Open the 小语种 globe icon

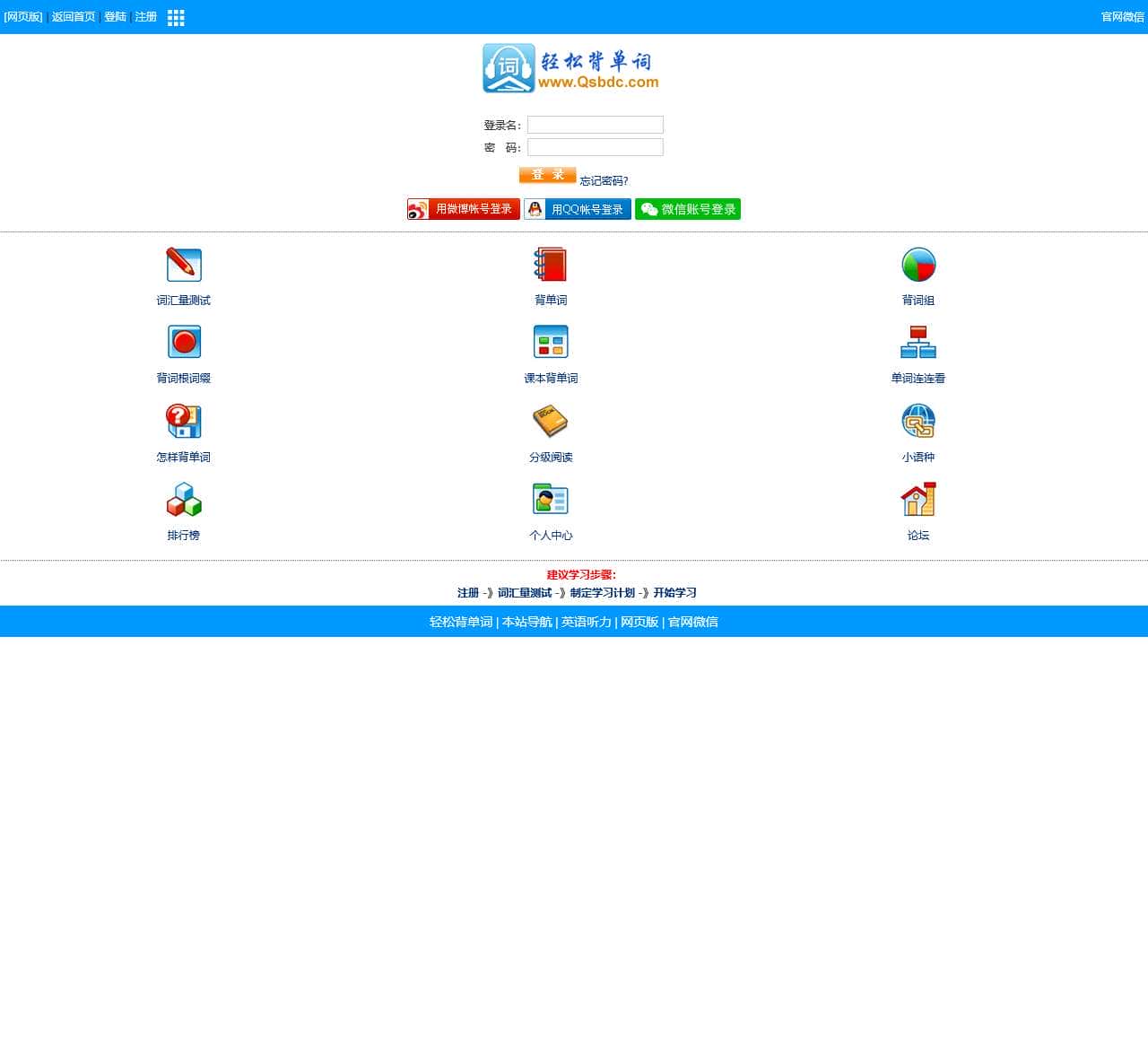[x=918, y=420]
